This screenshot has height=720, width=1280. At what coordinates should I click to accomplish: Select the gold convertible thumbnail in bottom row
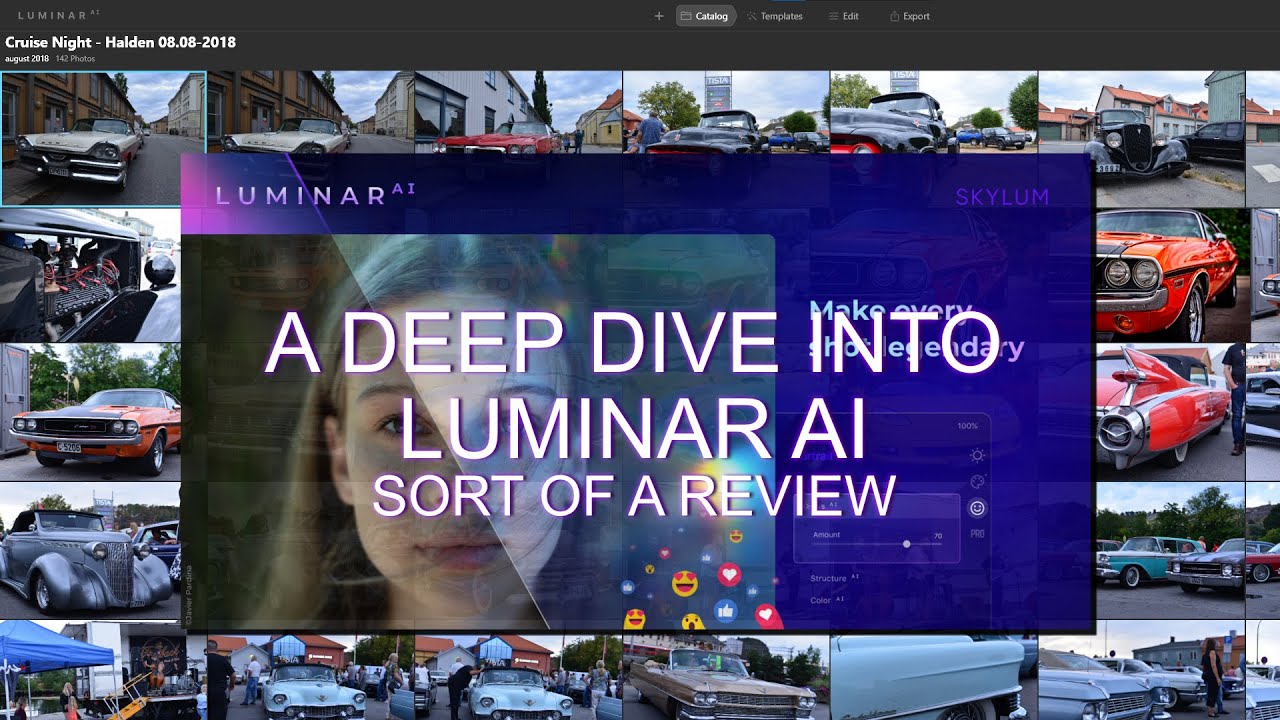click(x=725, y=677)
